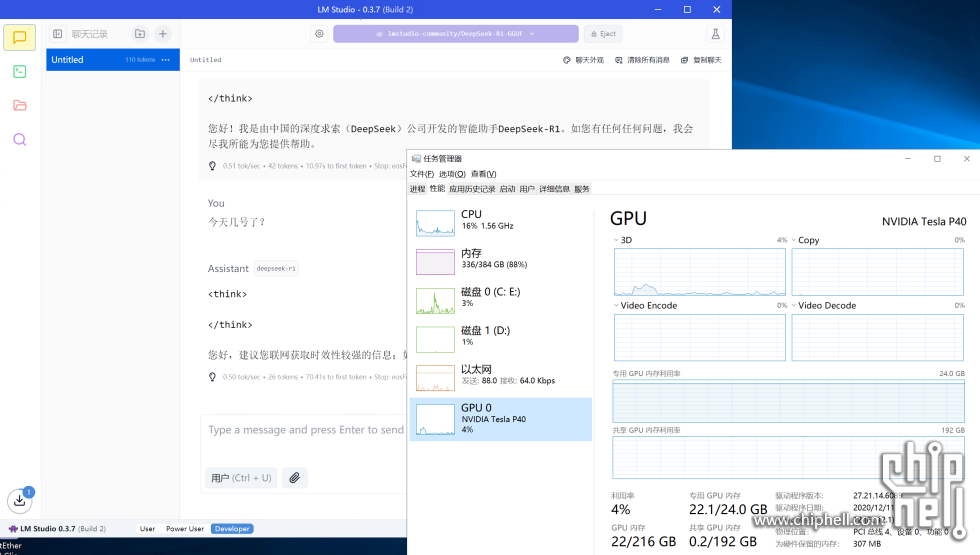Open the loaded DeepSeek-R1 model selector
The width and height of the screenshot is (980, 555).
tap(456, 34)
